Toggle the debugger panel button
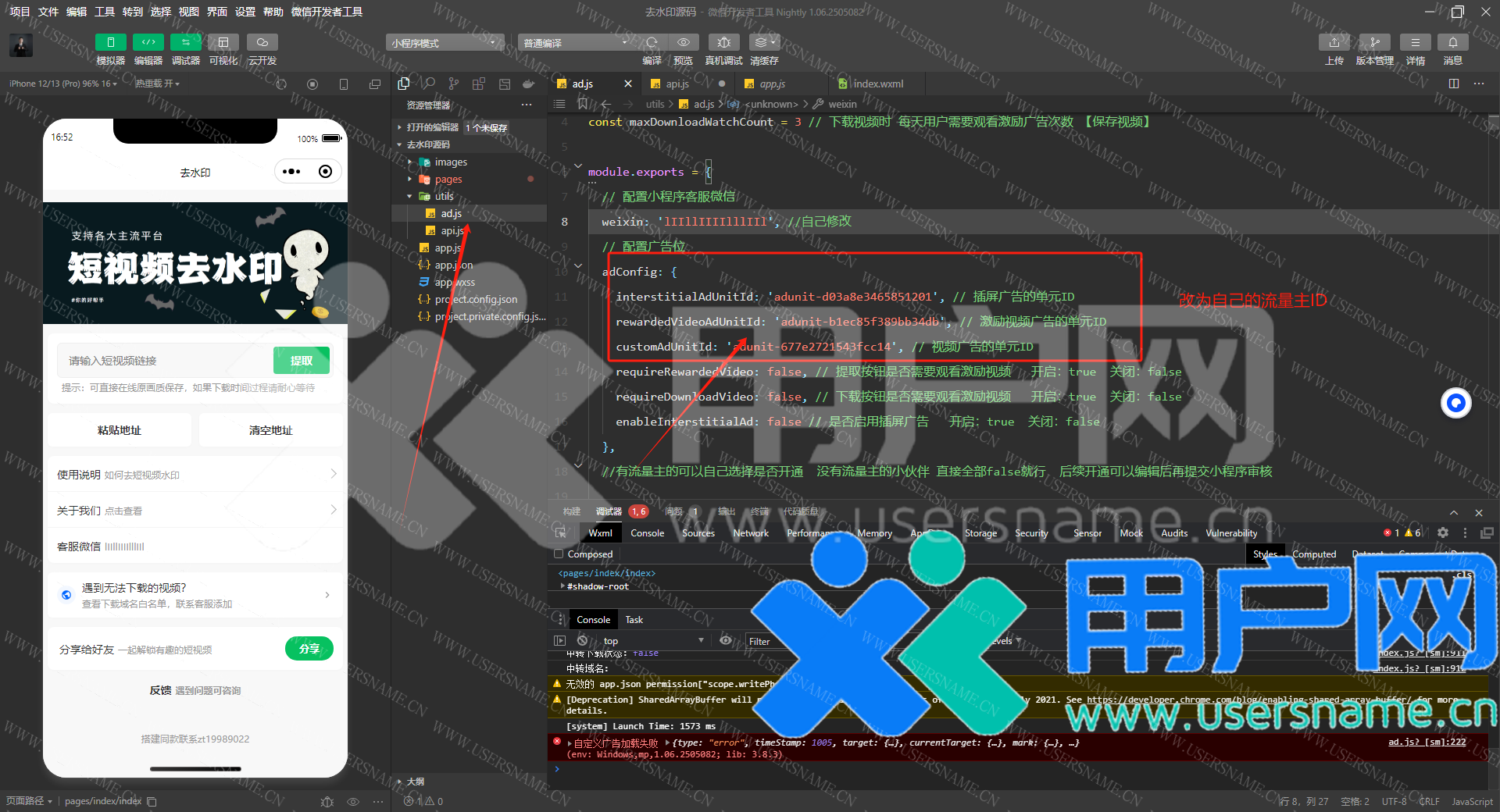Viewport: 1500px width, 812px height. click(185, 43)
